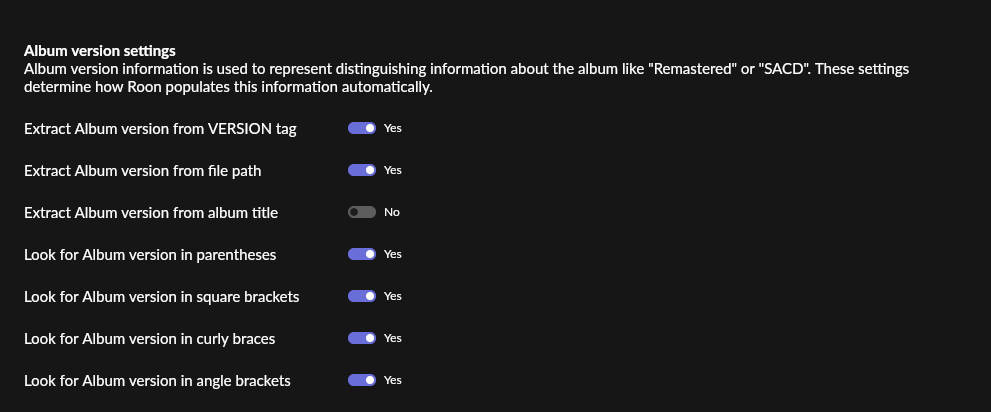Select 'Extract Album version from album title' label
991x412 pixels.
151,213
